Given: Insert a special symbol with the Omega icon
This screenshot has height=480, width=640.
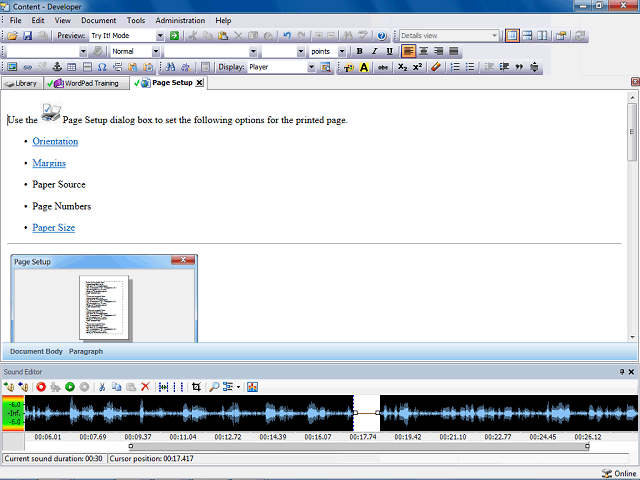Looking at the screenshot, I should pyautogui.click(x=102, y=67).
